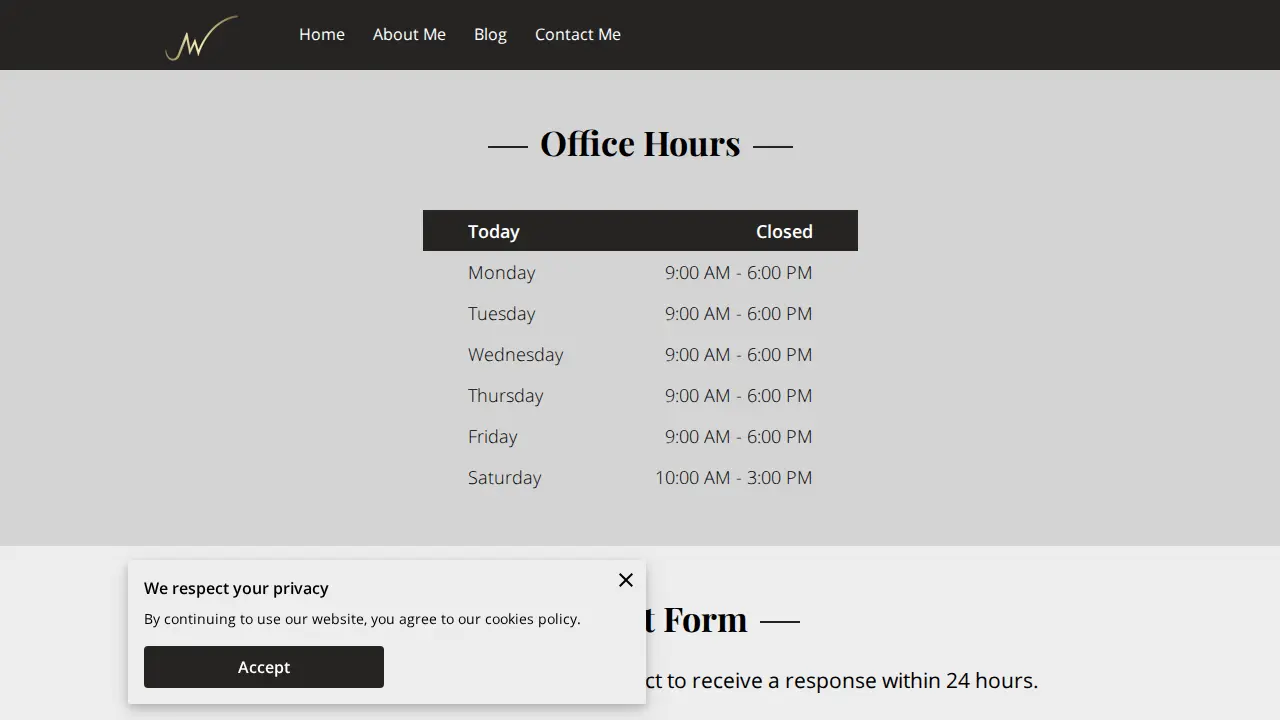The width and height of the screenshot is (1280, 720).
Task: Click the site logo in the header
Action: (x=201, y=38)
